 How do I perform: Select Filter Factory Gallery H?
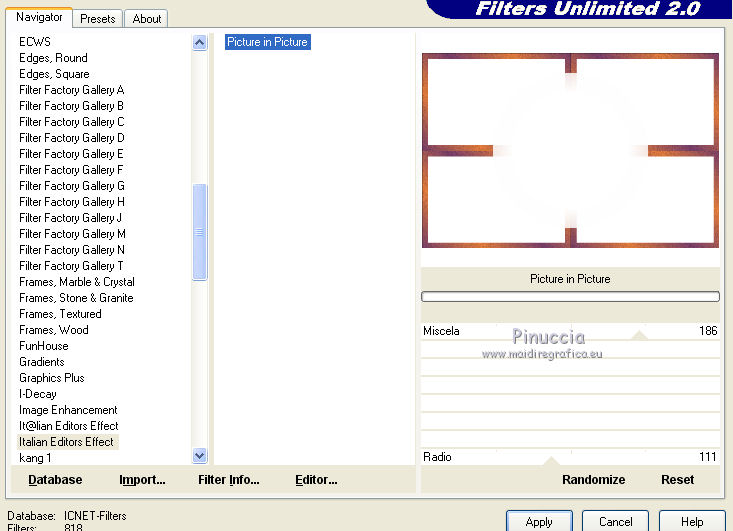coord(72,201)
